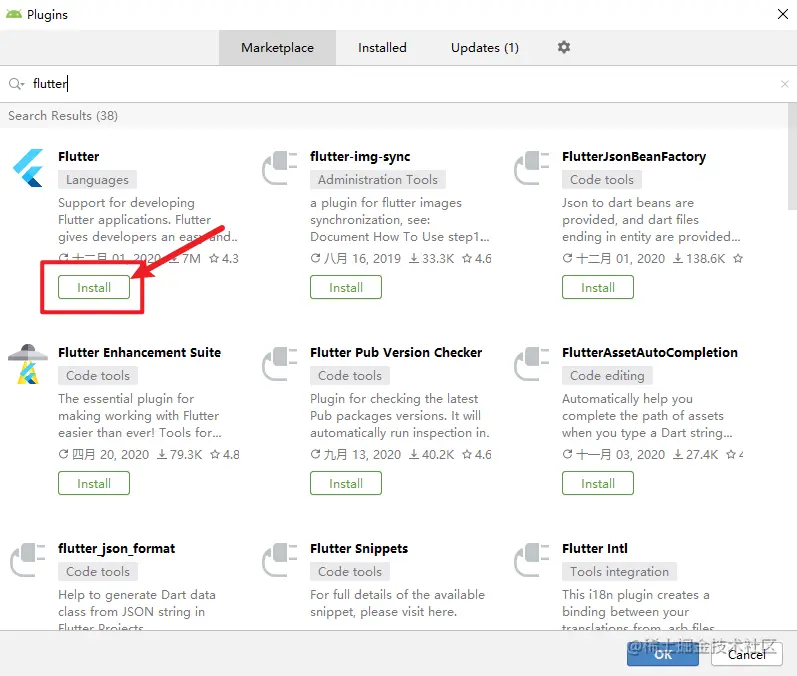This screenshot has width=797, height=676.
Task: Click the Code editing tag
Action: point(607,376)
